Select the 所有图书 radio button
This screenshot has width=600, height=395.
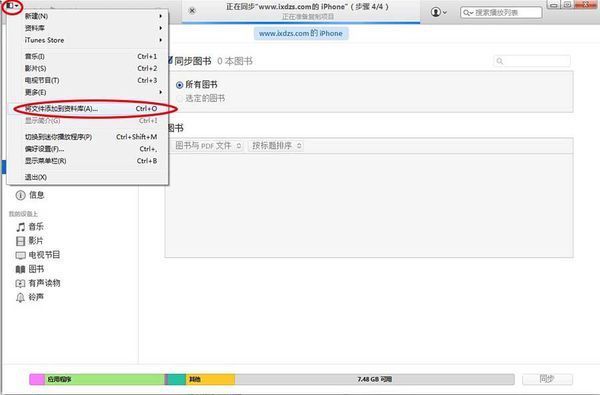(x=179, y=85)
